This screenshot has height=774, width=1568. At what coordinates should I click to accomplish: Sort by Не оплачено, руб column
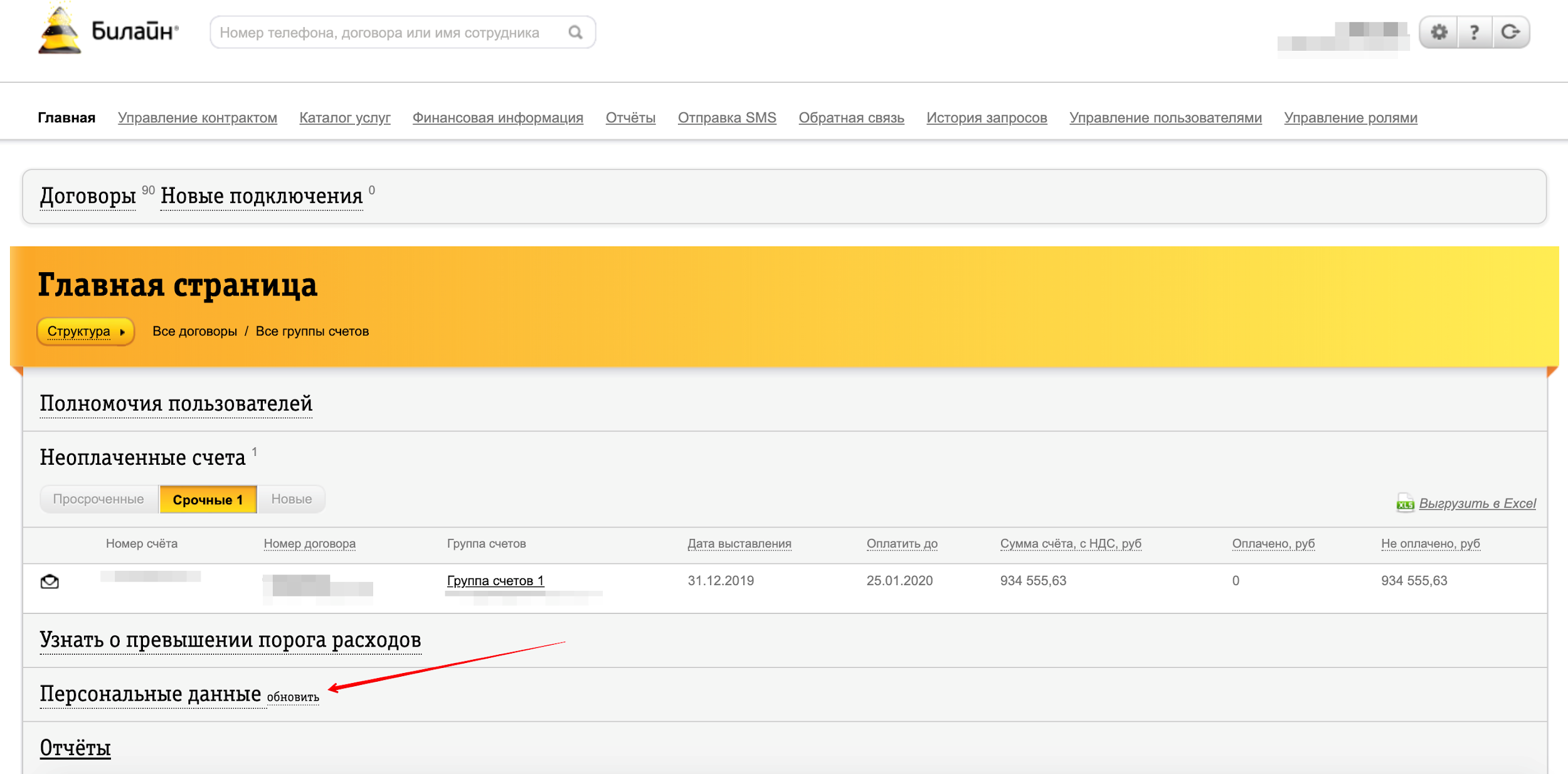[x=1431, y=544]
